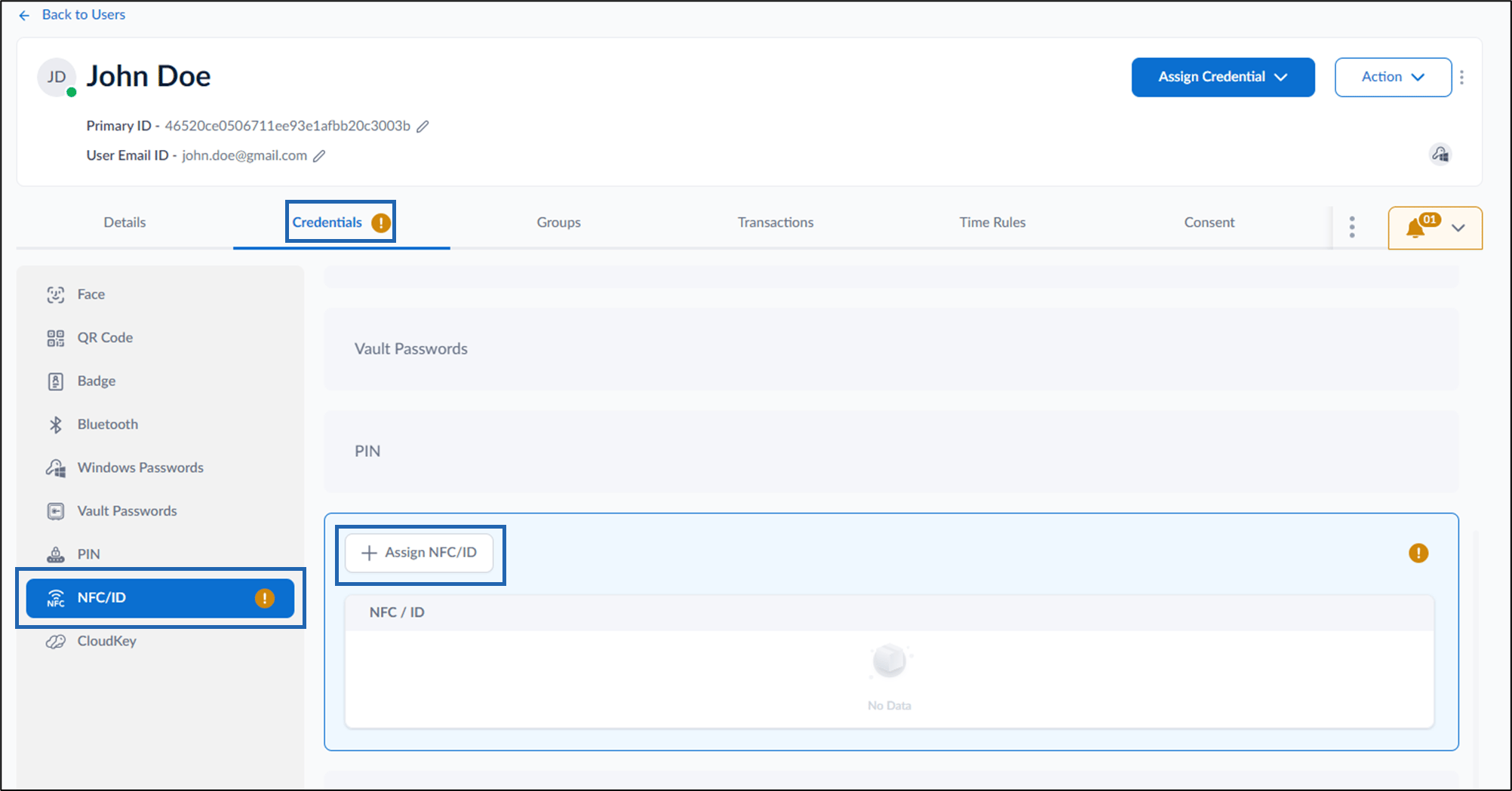Select Face credential in sidebar
1512x791 pixels.
(160, 295)
